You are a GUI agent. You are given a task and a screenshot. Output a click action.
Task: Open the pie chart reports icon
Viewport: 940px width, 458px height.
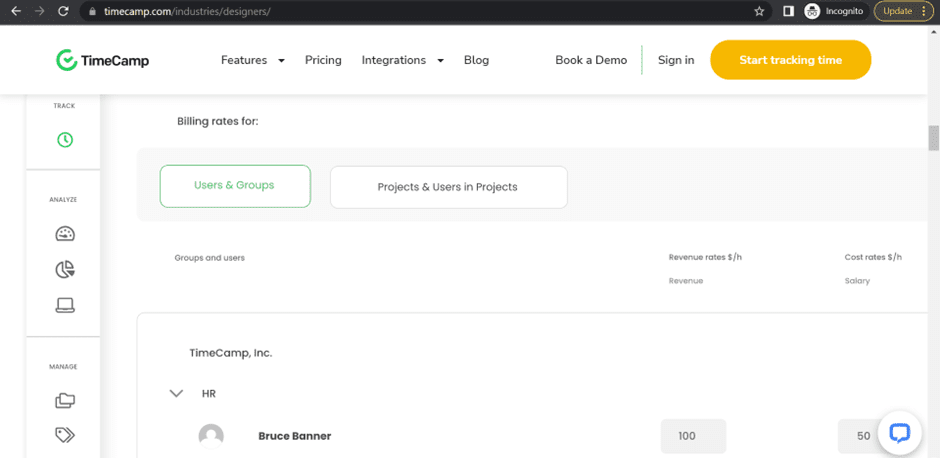point(65,270)
